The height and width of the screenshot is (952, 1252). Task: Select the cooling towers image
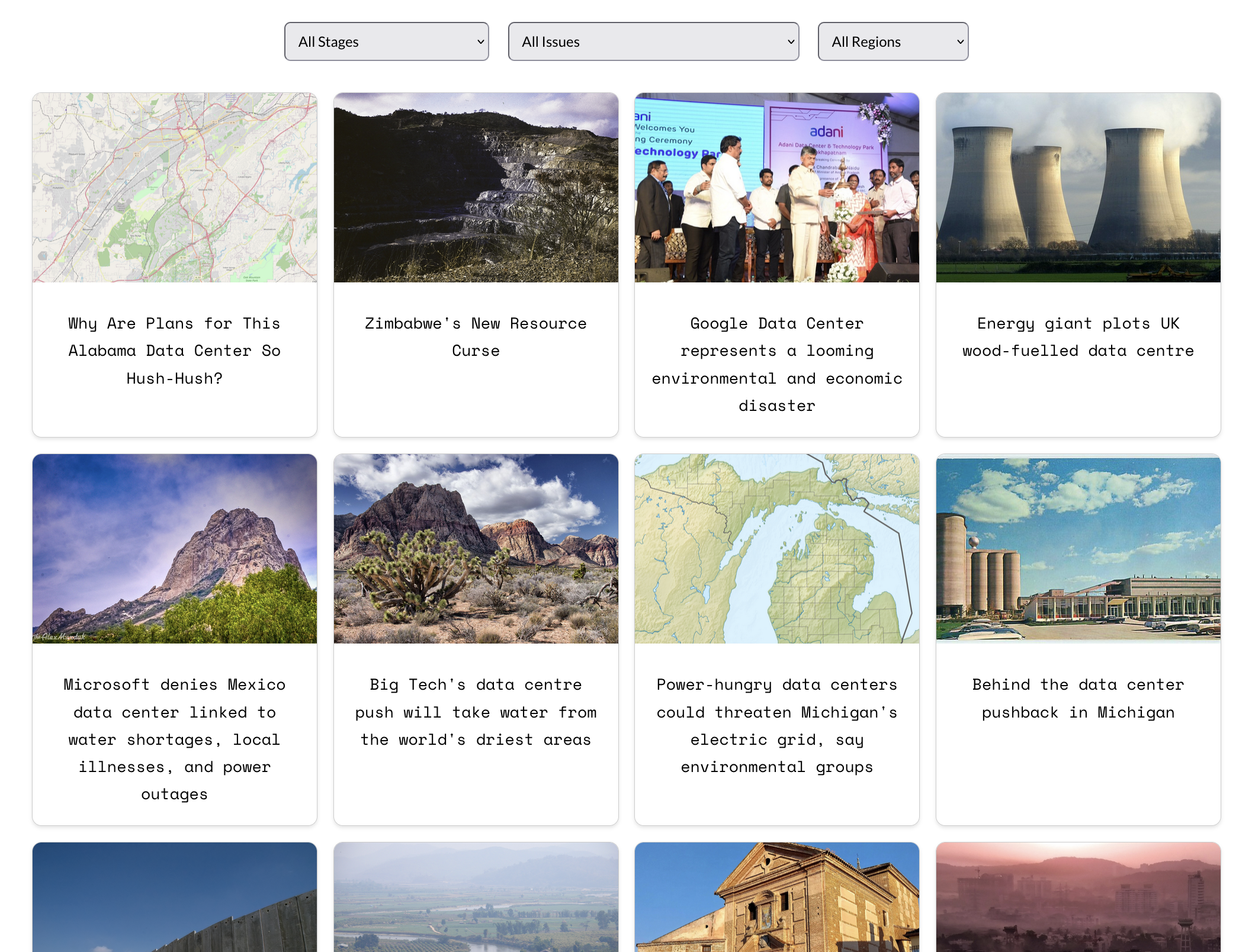(x=1078, y=187)
